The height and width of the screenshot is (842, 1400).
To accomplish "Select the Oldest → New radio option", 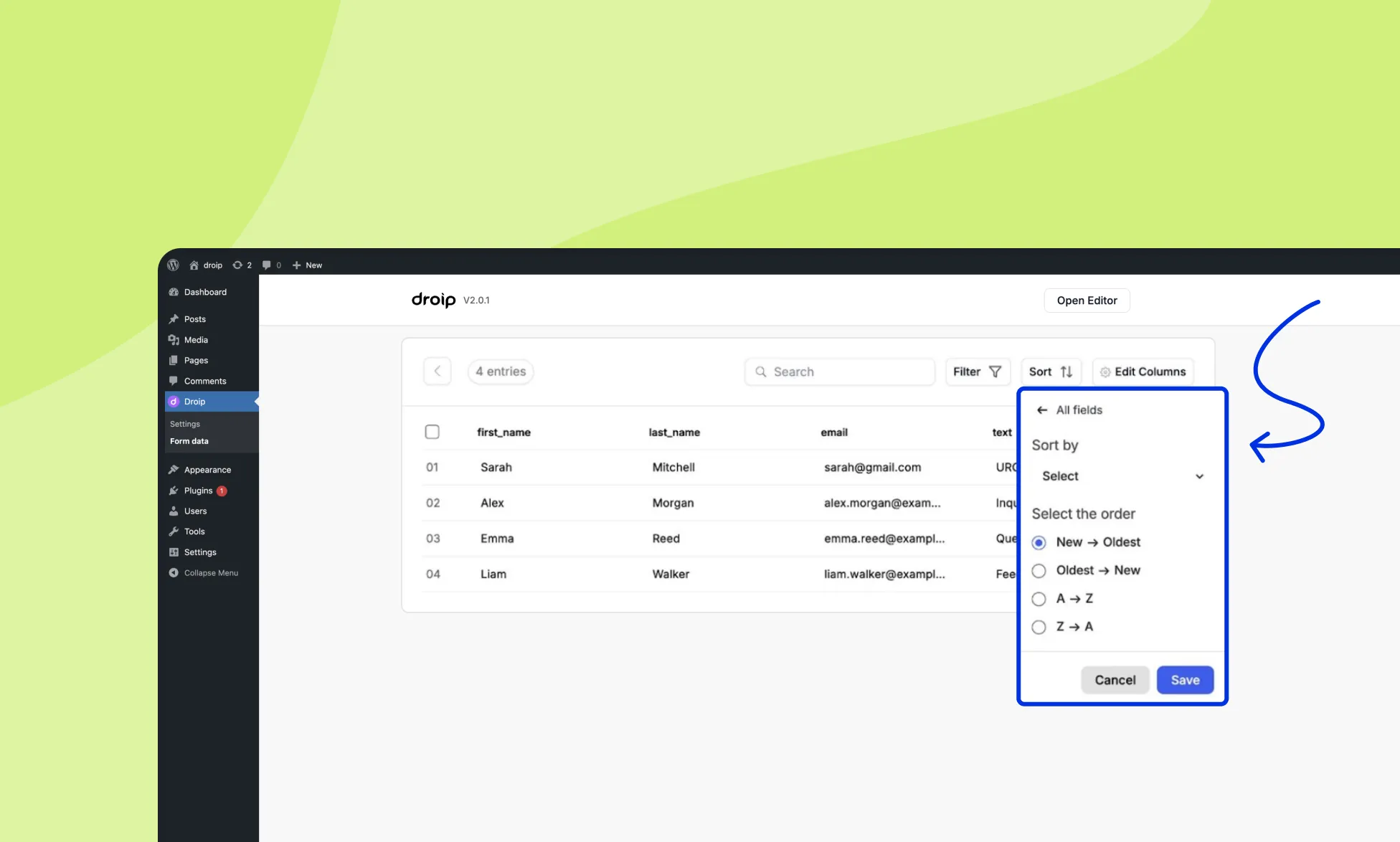I will tap(1039, 571).
